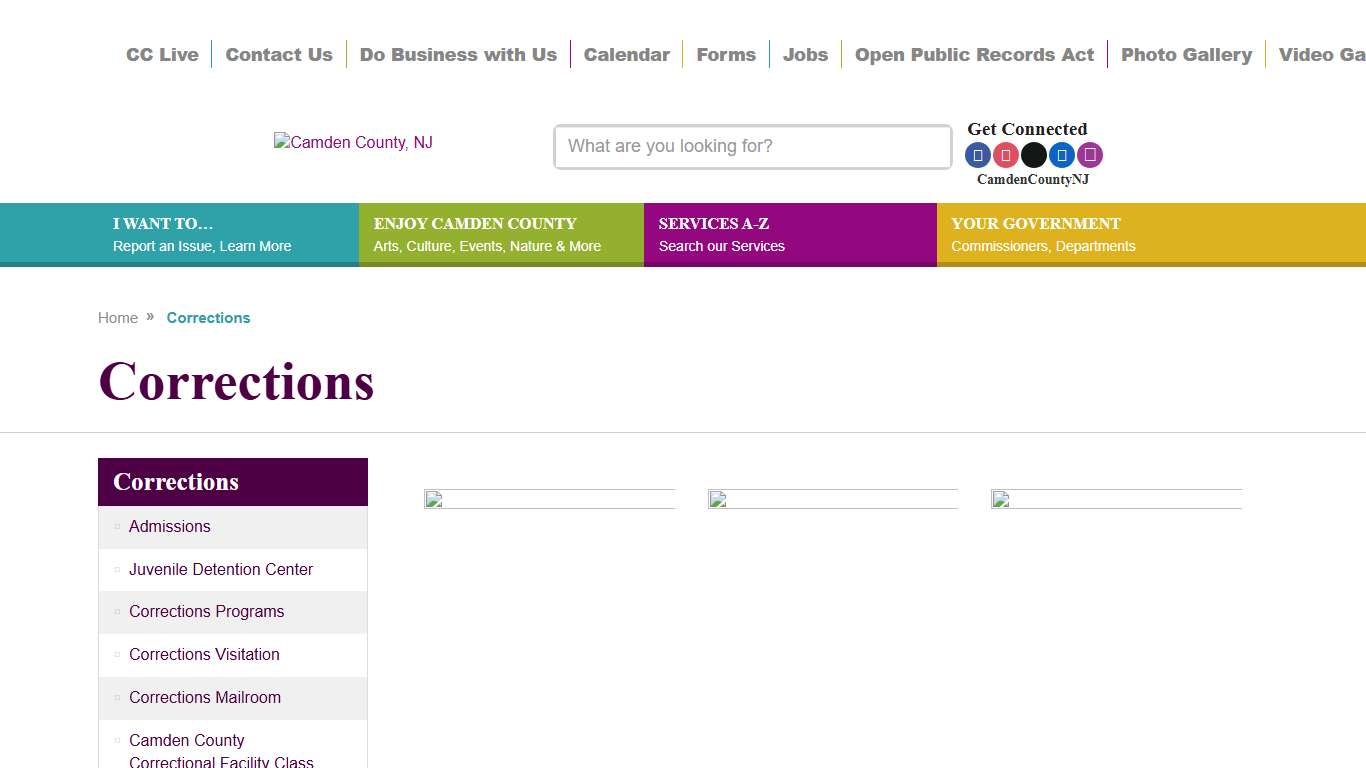Open Calendar in the top navigation
Viewport: 1366px width, 768px height.
626,55
